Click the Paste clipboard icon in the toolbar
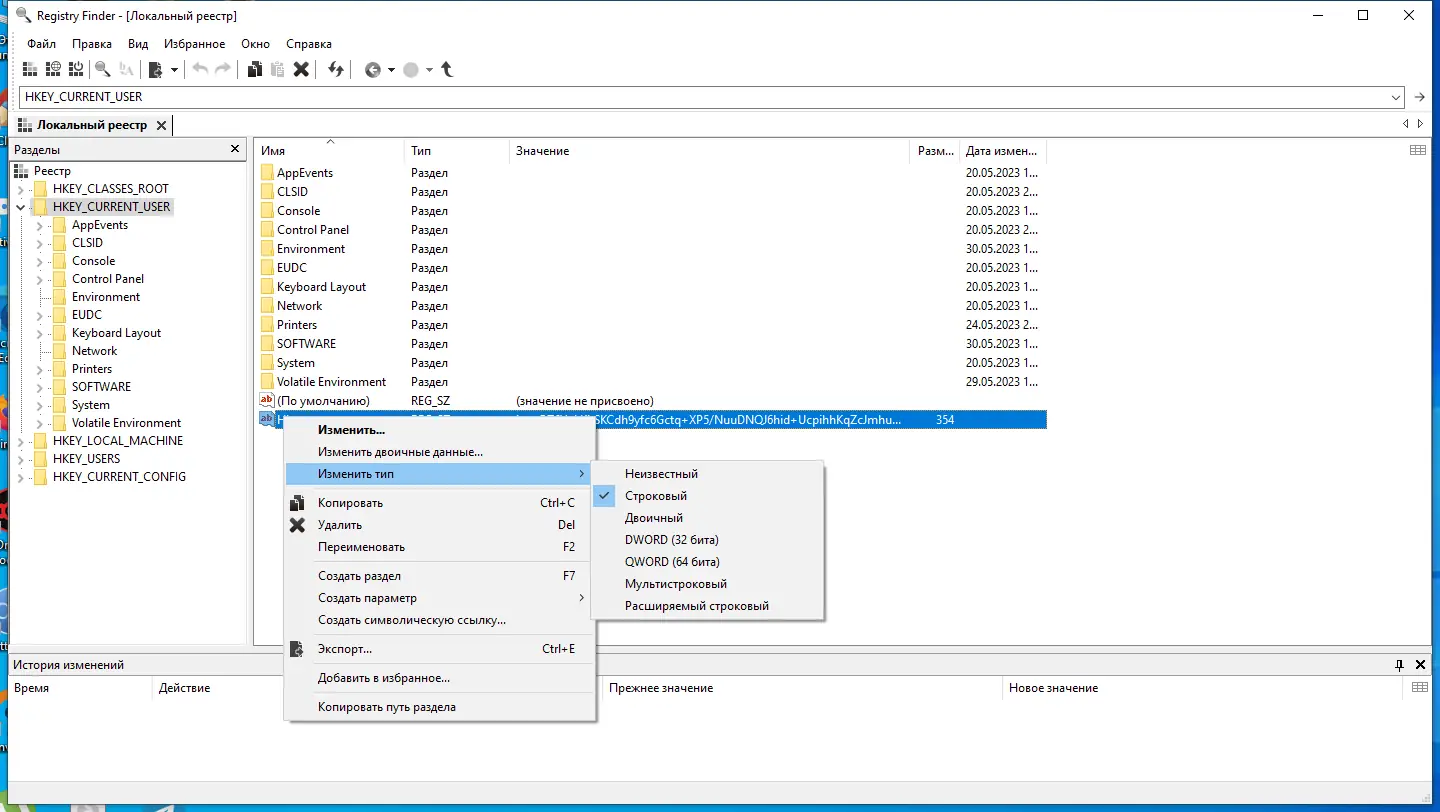Screen dimensions: 1440x812 click(x=277, y=69)
